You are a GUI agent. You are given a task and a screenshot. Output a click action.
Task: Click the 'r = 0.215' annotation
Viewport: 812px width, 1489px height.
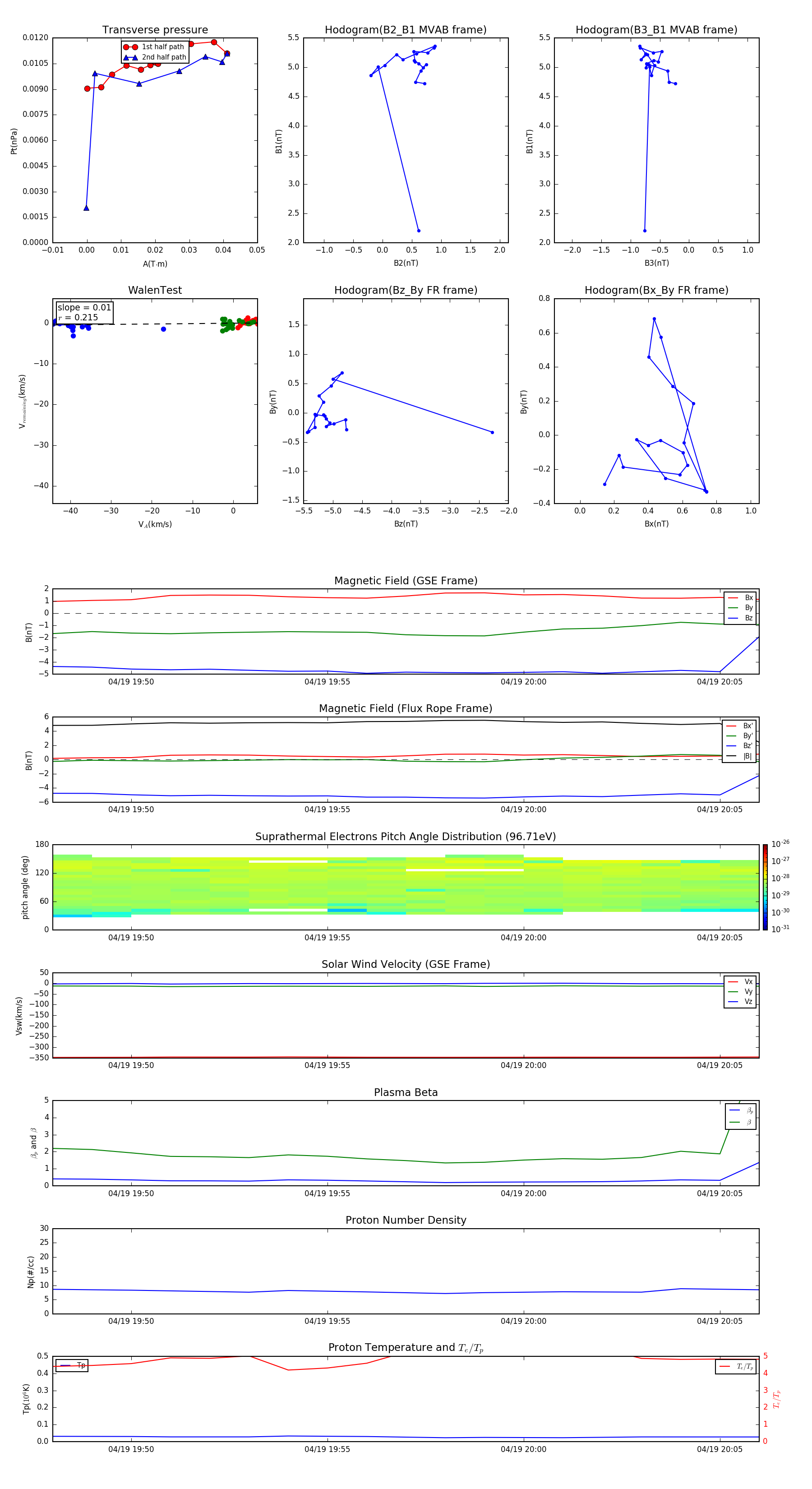pos(78,317)
